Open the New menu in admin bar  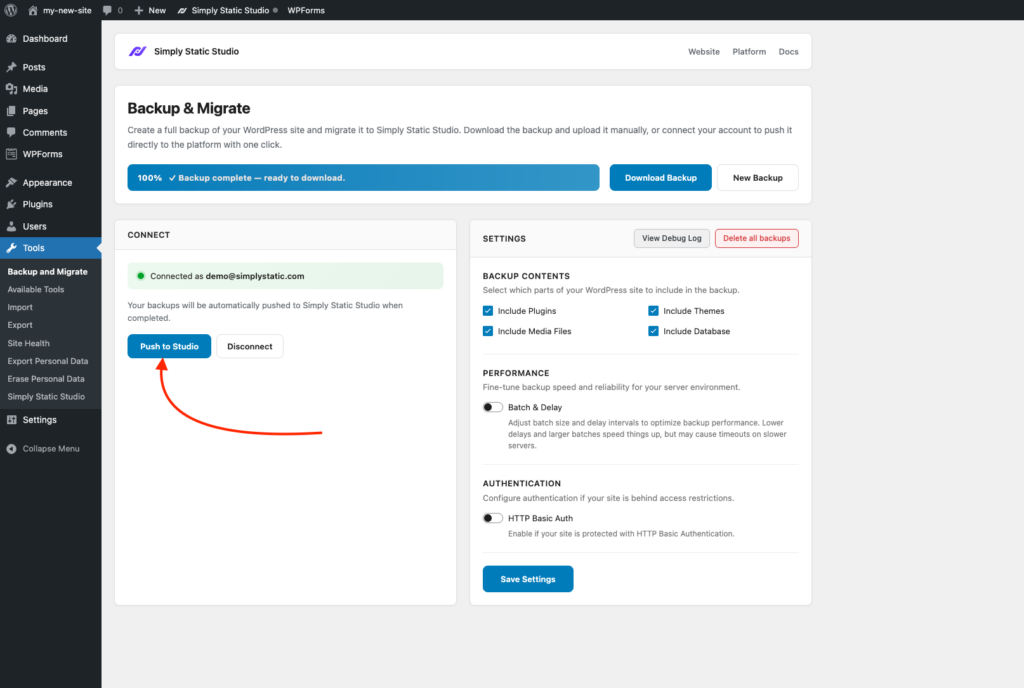pyautogui.click(x=148, y=10)
